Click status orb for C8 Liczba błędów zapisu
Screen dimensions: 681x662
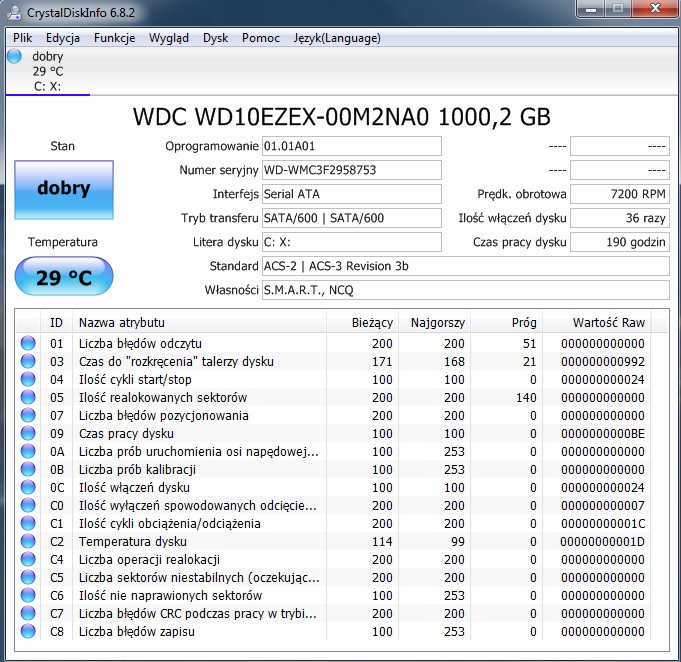(x=28, y=631)
